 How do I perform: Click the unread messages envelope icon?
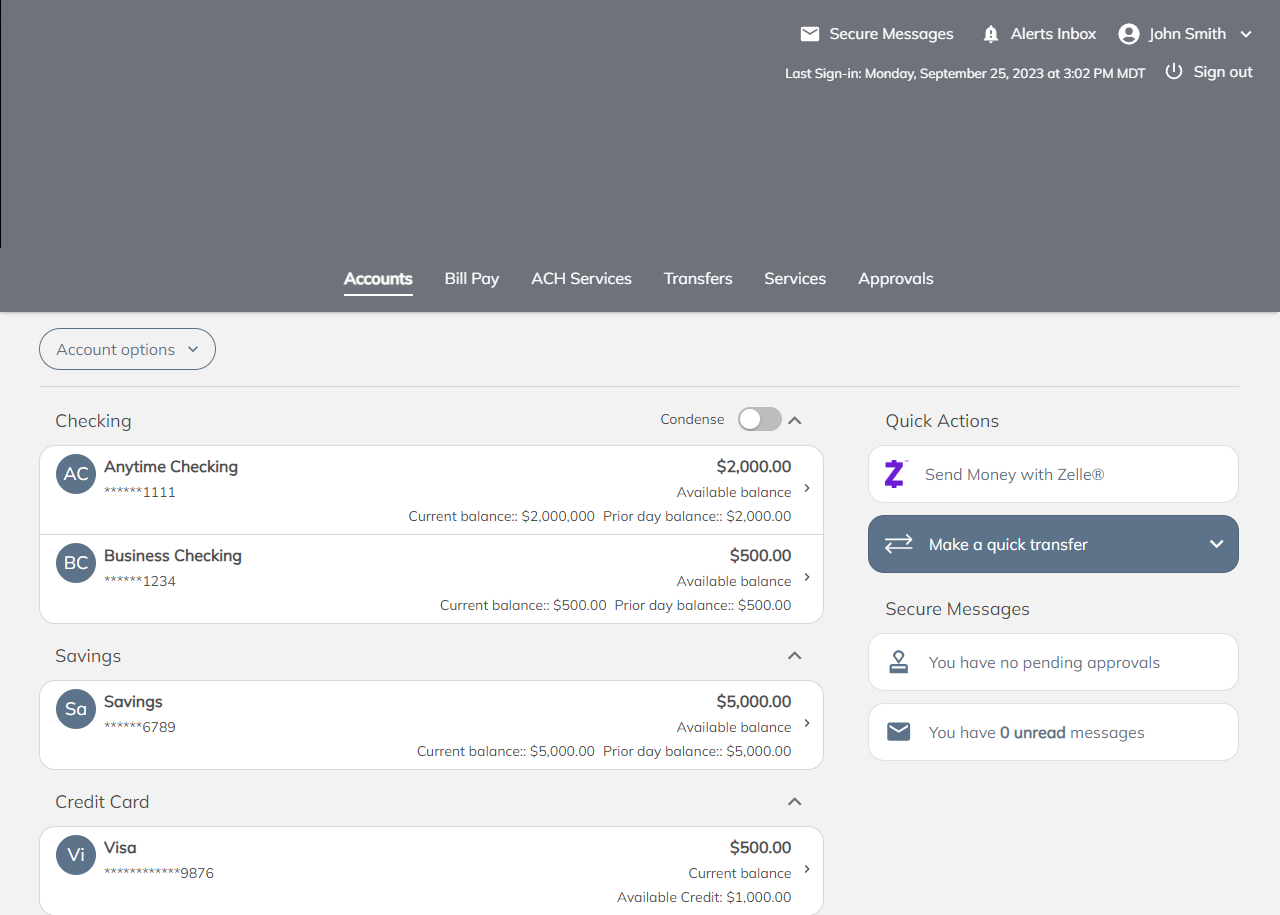coord(899,732)
